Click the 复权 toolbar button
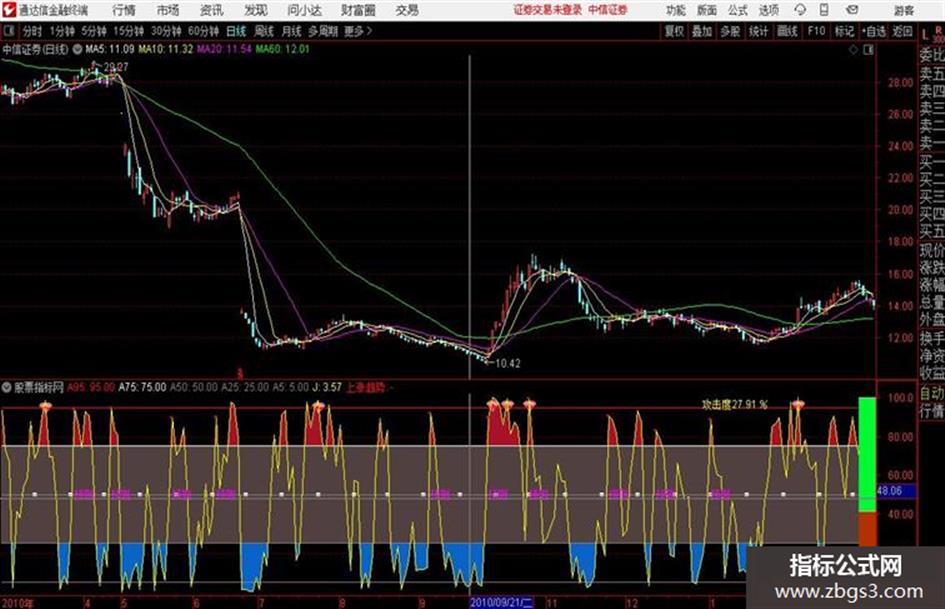 coord(674,31)
